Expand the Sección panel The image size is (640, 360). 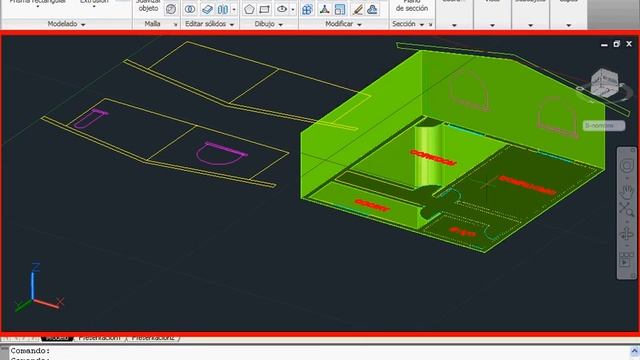tap(407, 24)
